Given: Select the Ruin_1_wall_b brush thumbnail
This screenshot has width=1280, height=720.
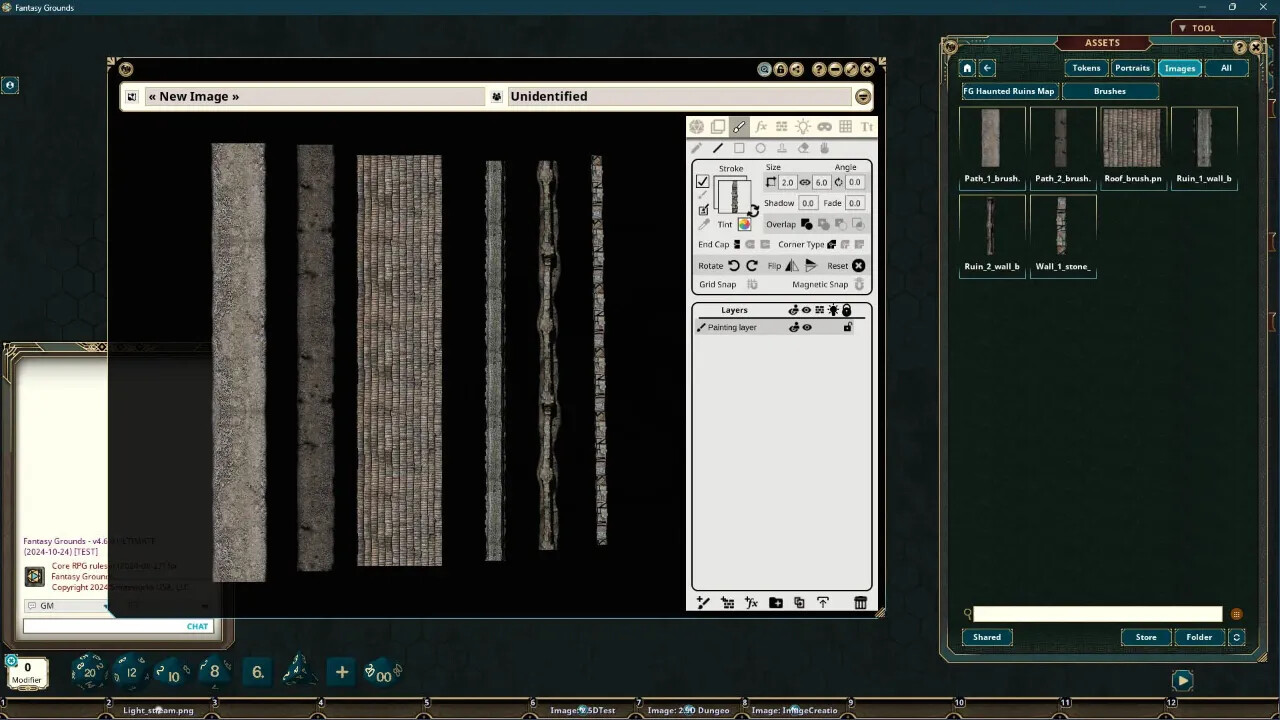Looking at the screenshot, I should point(1204,137).
